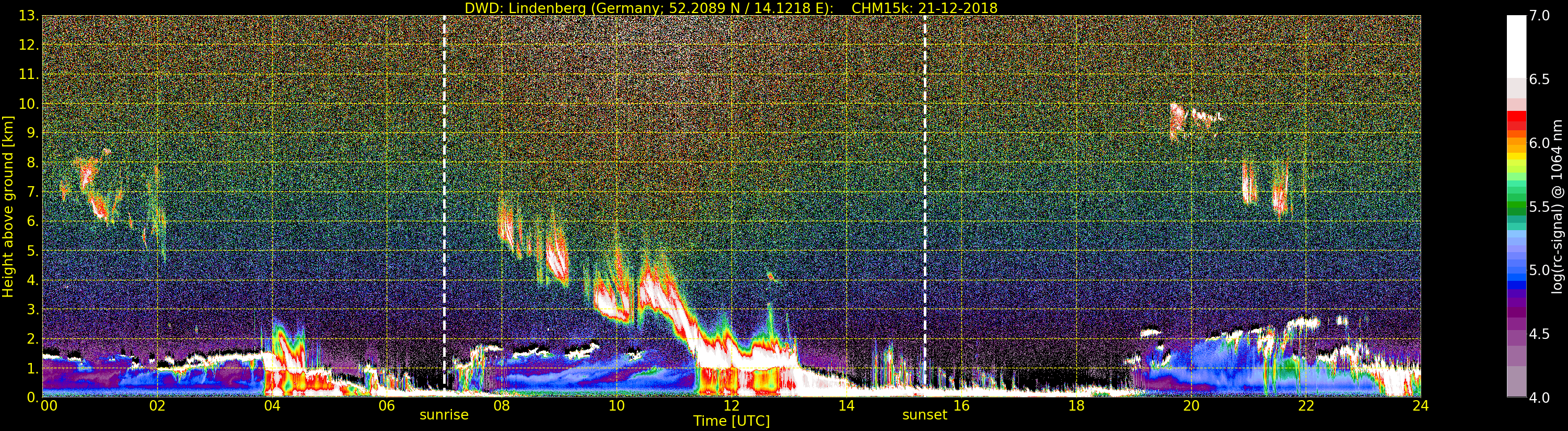Click the '8.' height tick label
Screen dimensions: 1568x431
pos(32,163)
